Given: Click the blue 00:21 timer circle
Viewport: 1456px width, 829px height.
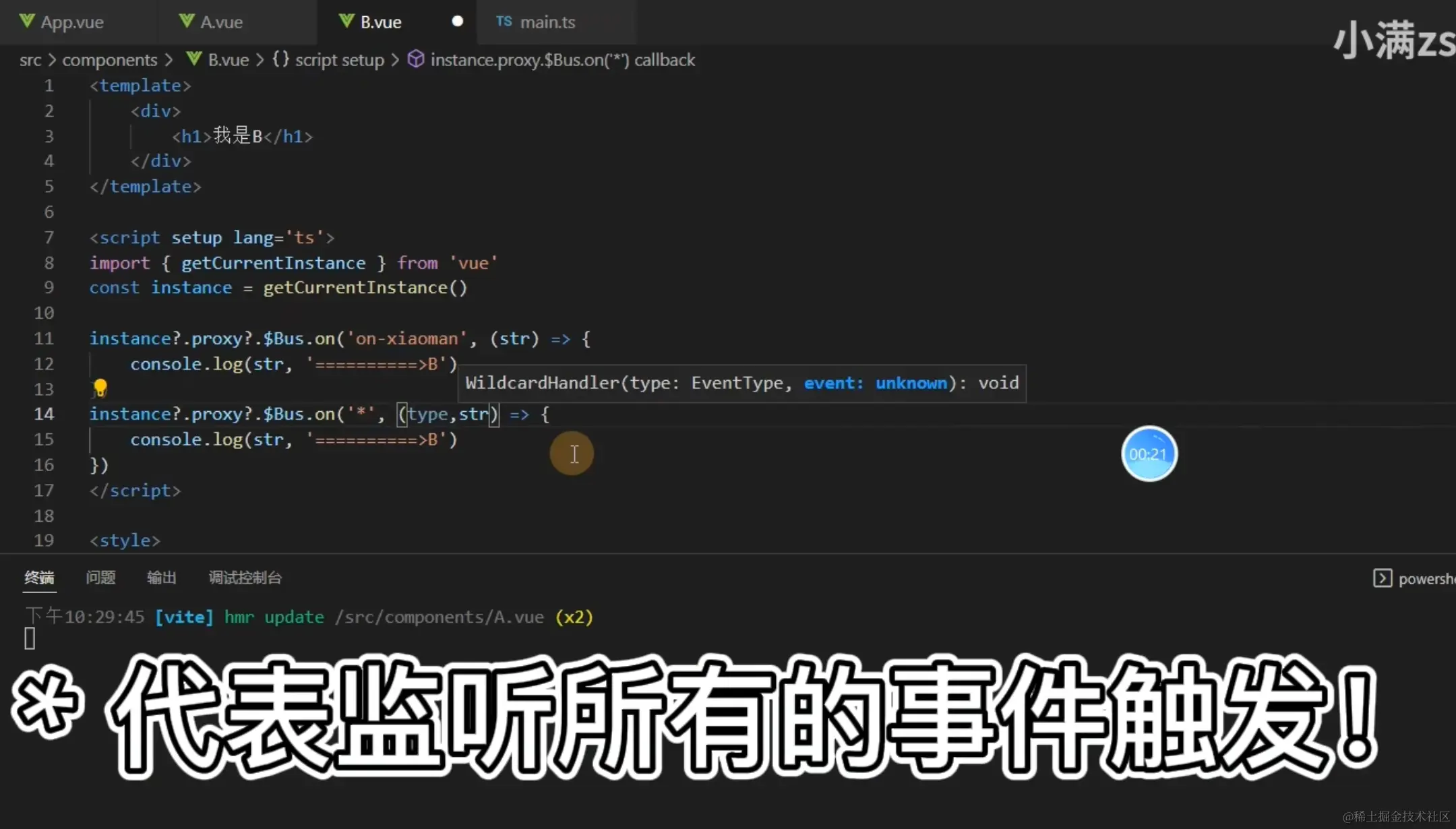Looking at the screenshot, I should point(1149,454).
